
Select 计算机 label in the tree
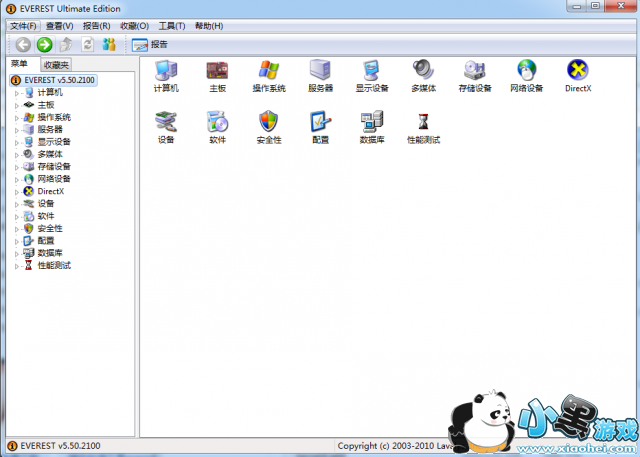coord(50,93)
